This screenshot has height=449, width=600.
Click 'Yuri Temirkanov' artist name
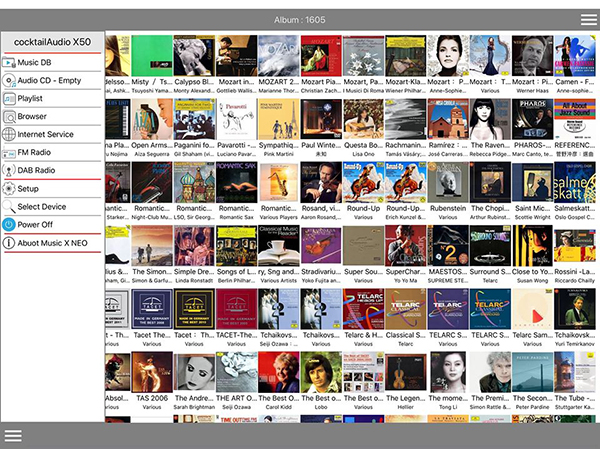point(574,344)
